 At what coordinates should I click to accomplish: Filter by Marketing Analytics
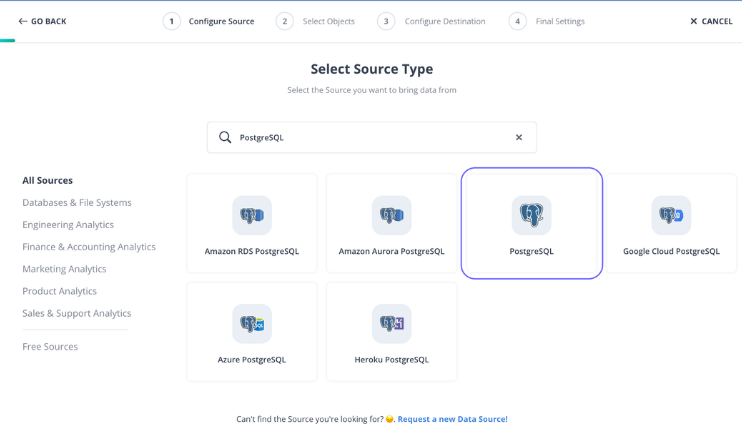point(64,269)
